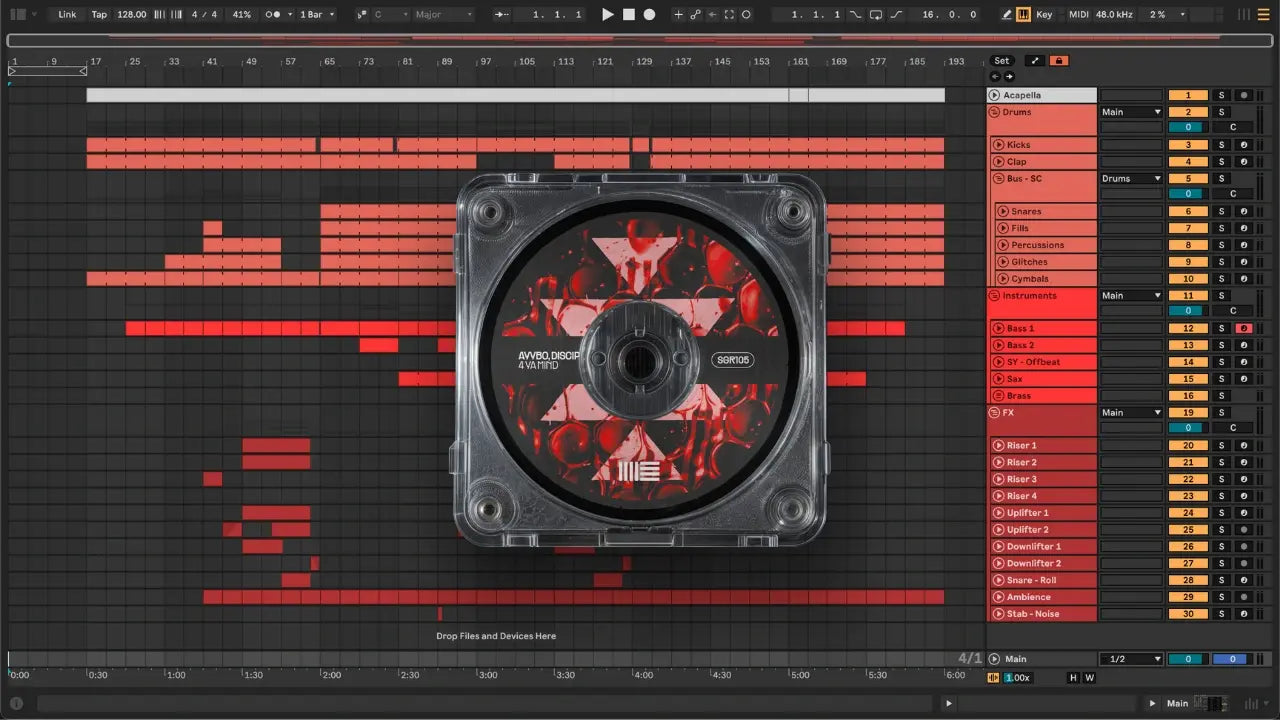
Task: Enable the Loop switch in transport
Action: pos(876,15)
